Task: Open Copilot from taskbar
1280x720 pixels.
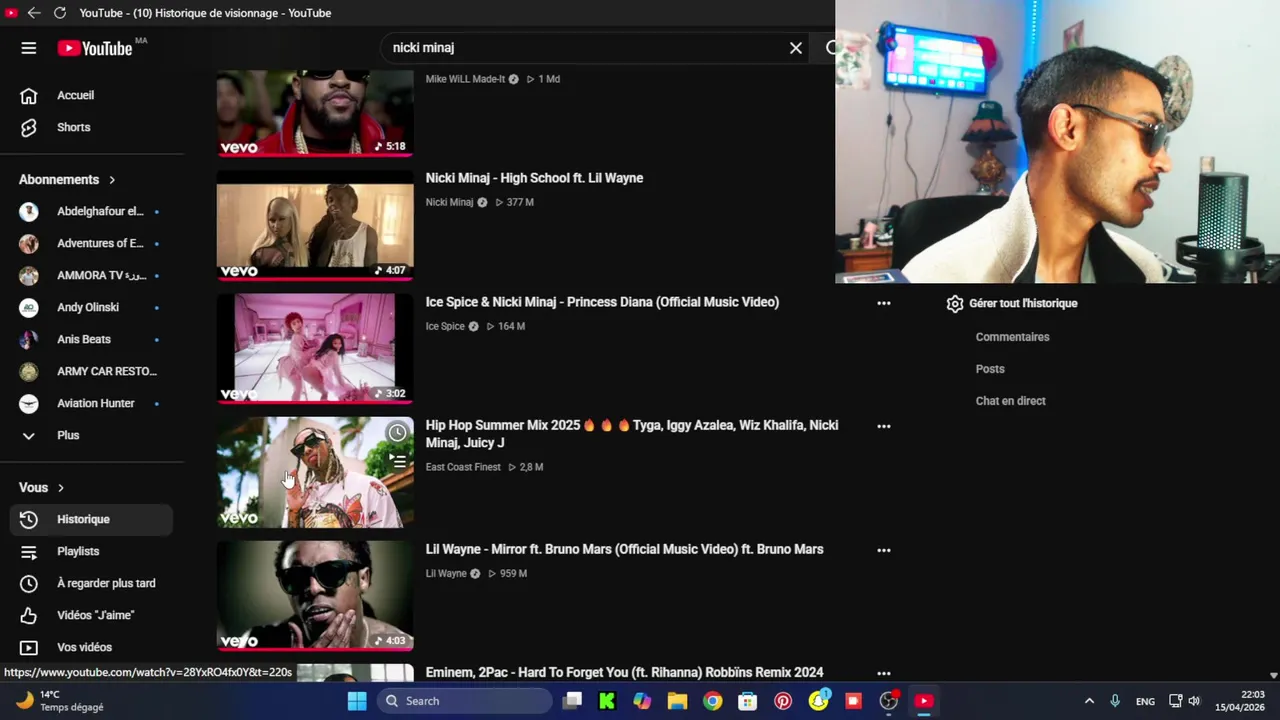Action: click(642, 701)
